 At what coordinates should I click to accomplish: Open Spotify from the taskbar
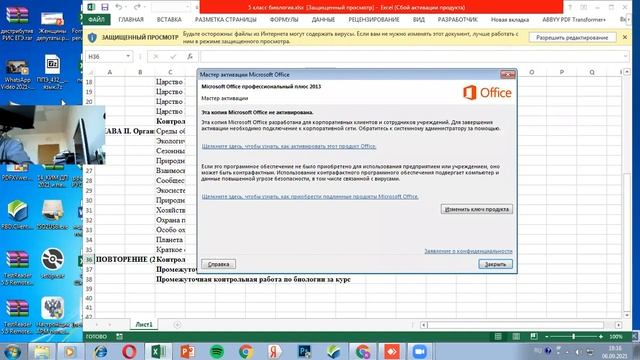(217, 351)
